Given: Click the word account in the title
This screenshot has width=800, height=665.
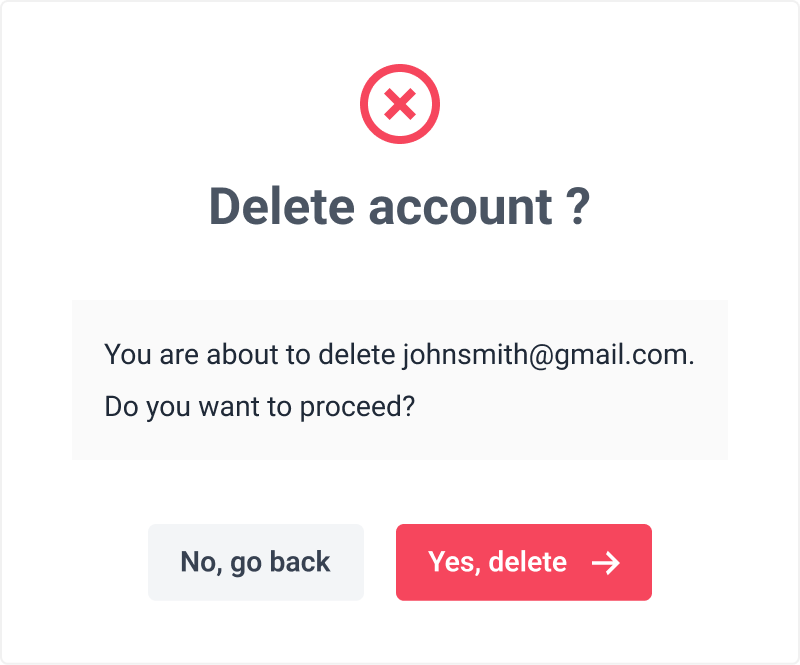Looking at the screenshot, I should (460, 208).
